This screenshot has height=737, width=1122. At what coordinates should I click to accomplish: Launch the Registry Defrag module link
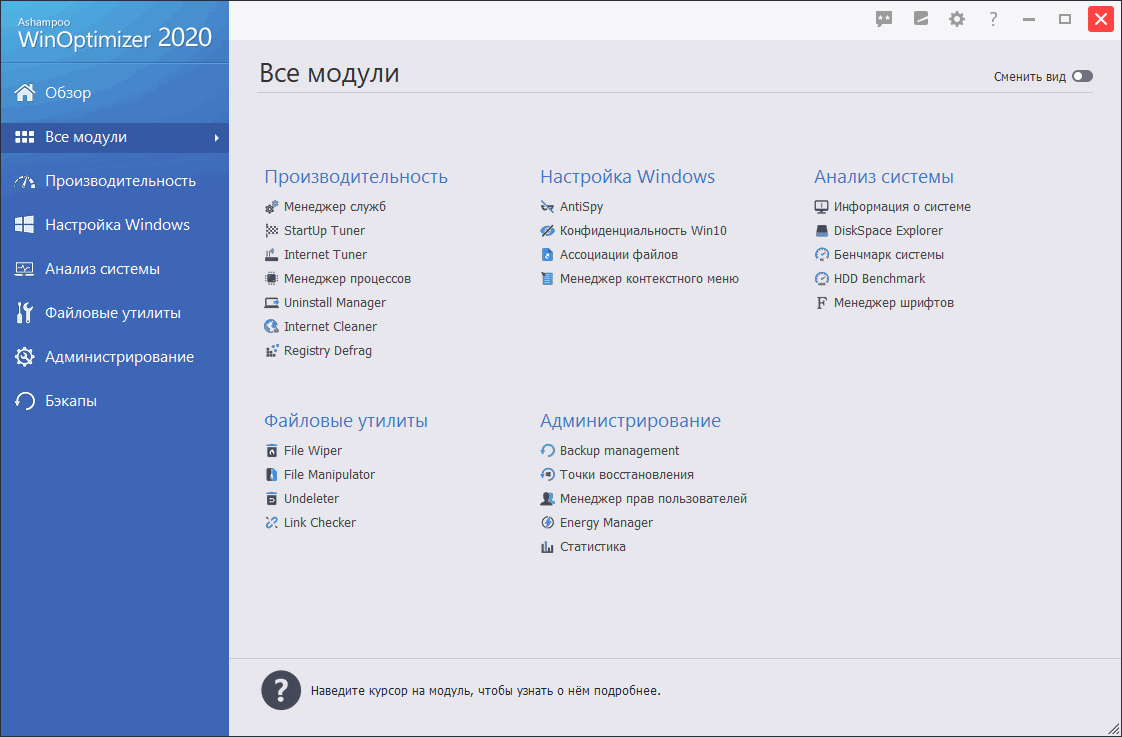[328, 351]
